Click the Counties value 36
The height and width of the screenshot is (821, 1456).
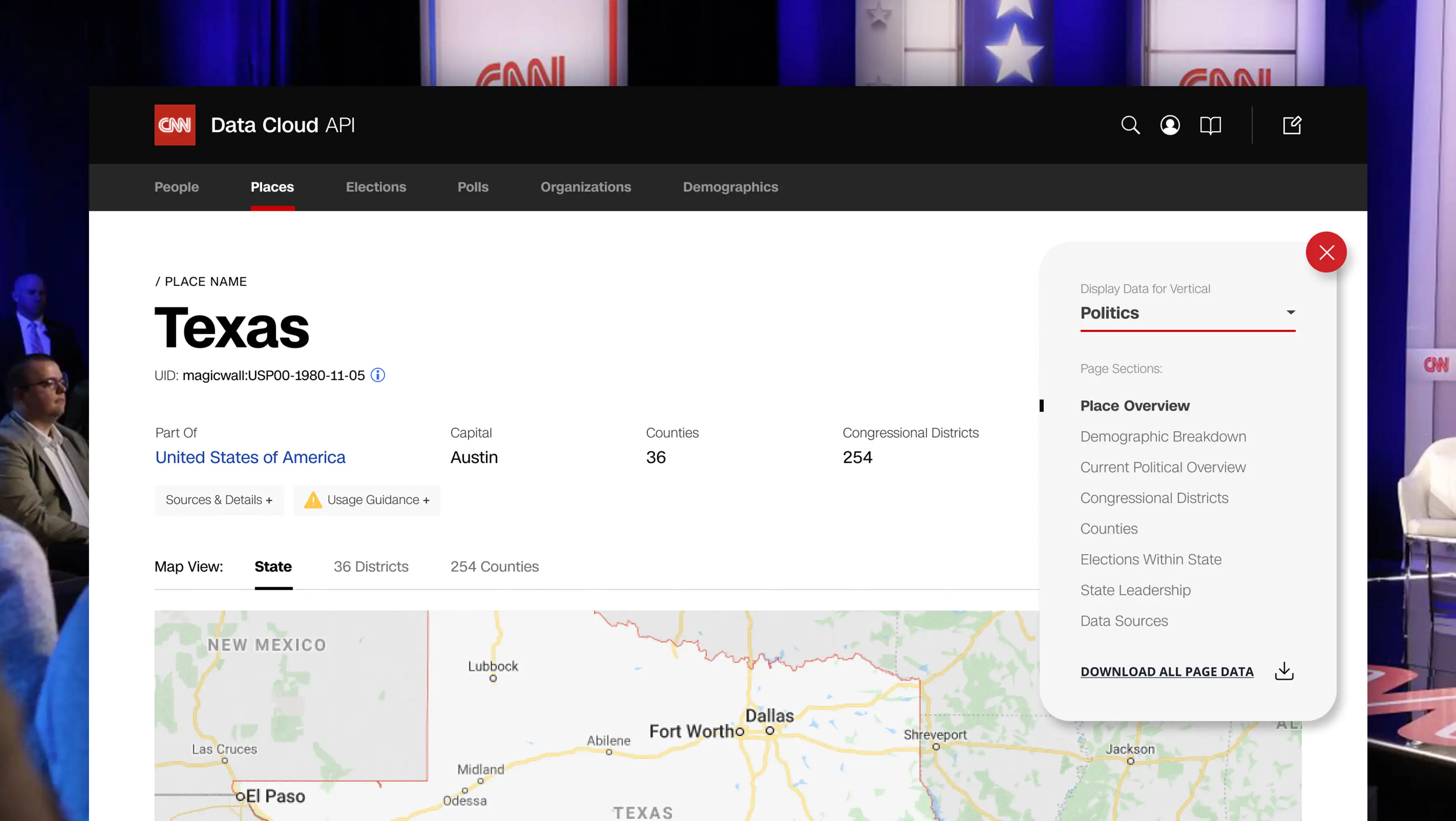(x=656, y=457)
